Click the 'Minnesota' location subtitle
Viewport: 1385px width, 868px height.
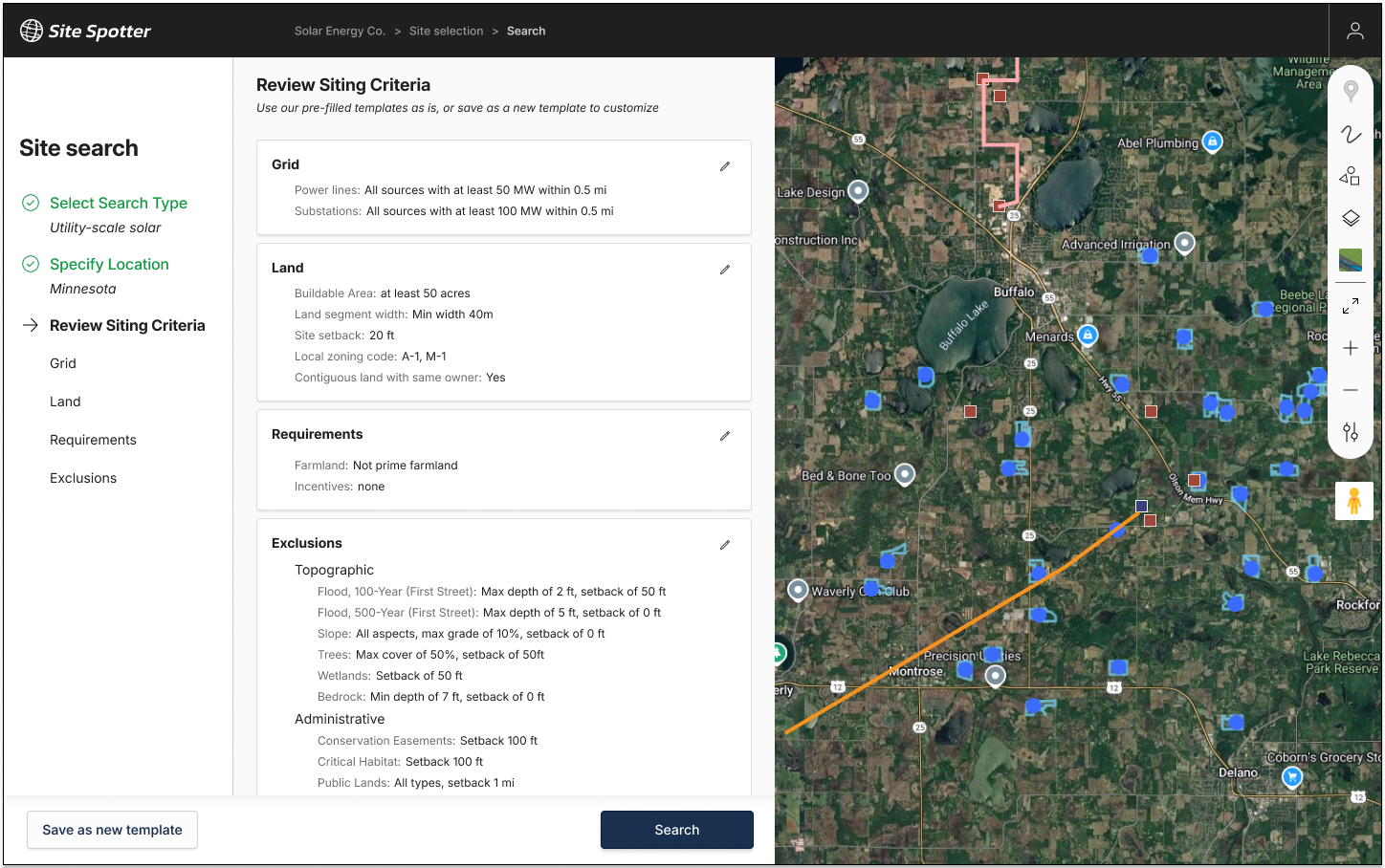coord(83,289)
